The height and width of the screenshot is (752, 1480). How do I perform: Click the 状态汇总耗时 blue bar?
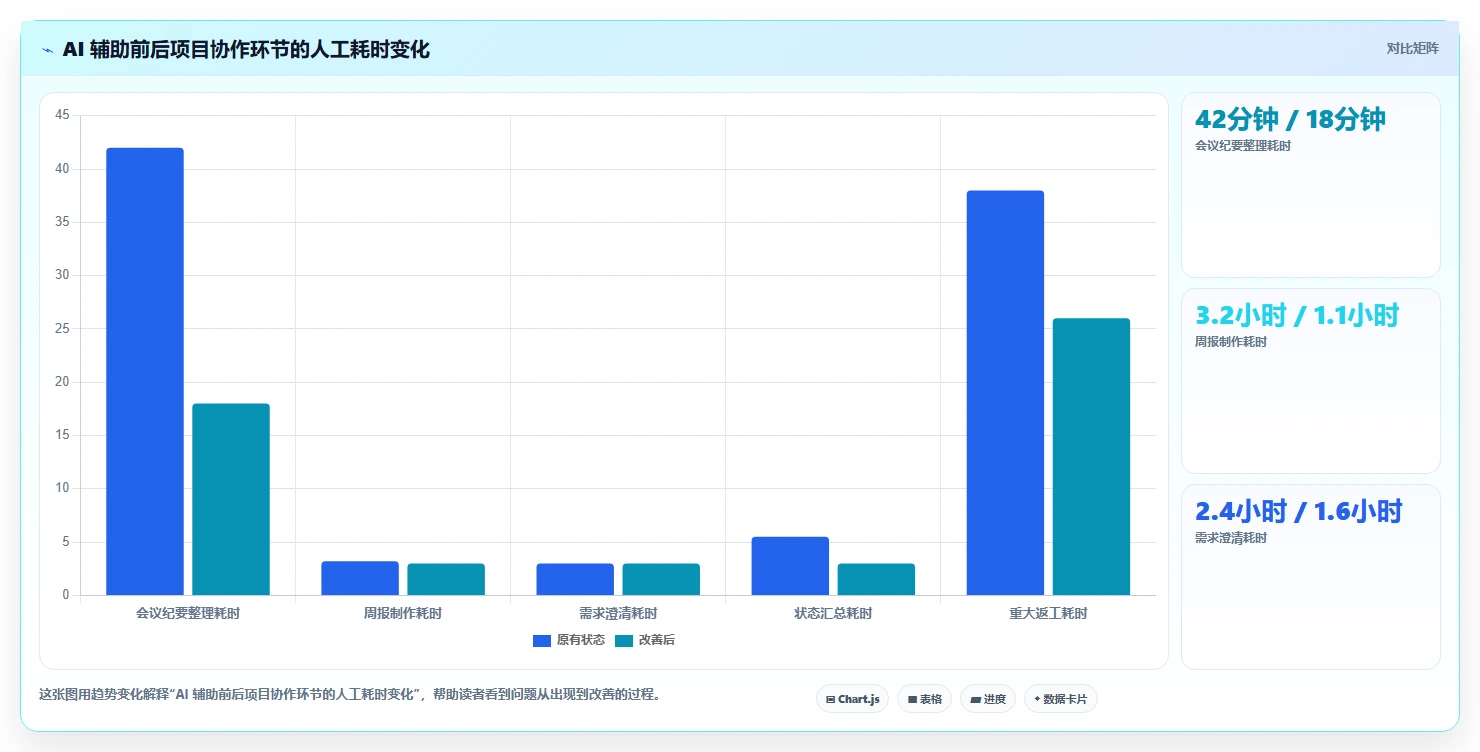(x=790, y=566)
